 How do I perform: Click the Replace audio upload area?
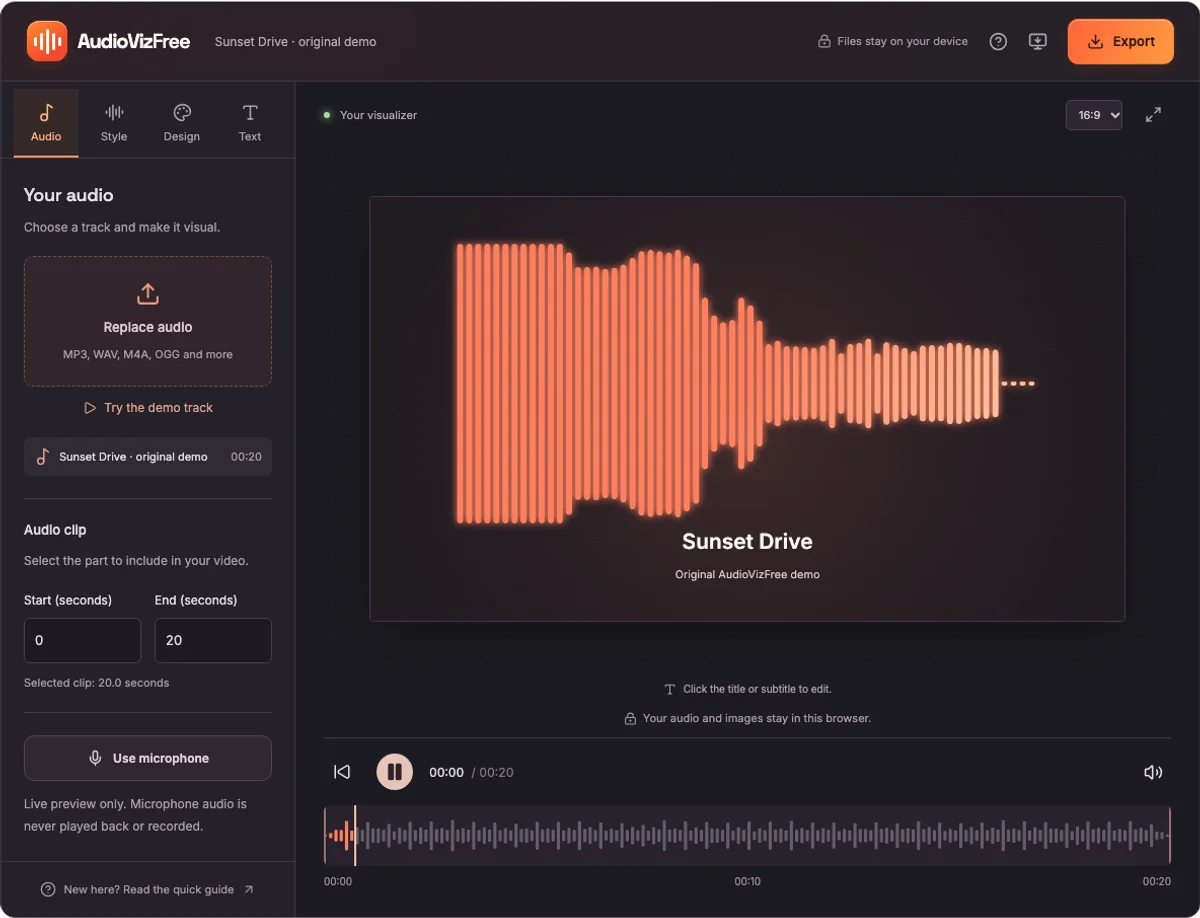[x=148, y=321]
